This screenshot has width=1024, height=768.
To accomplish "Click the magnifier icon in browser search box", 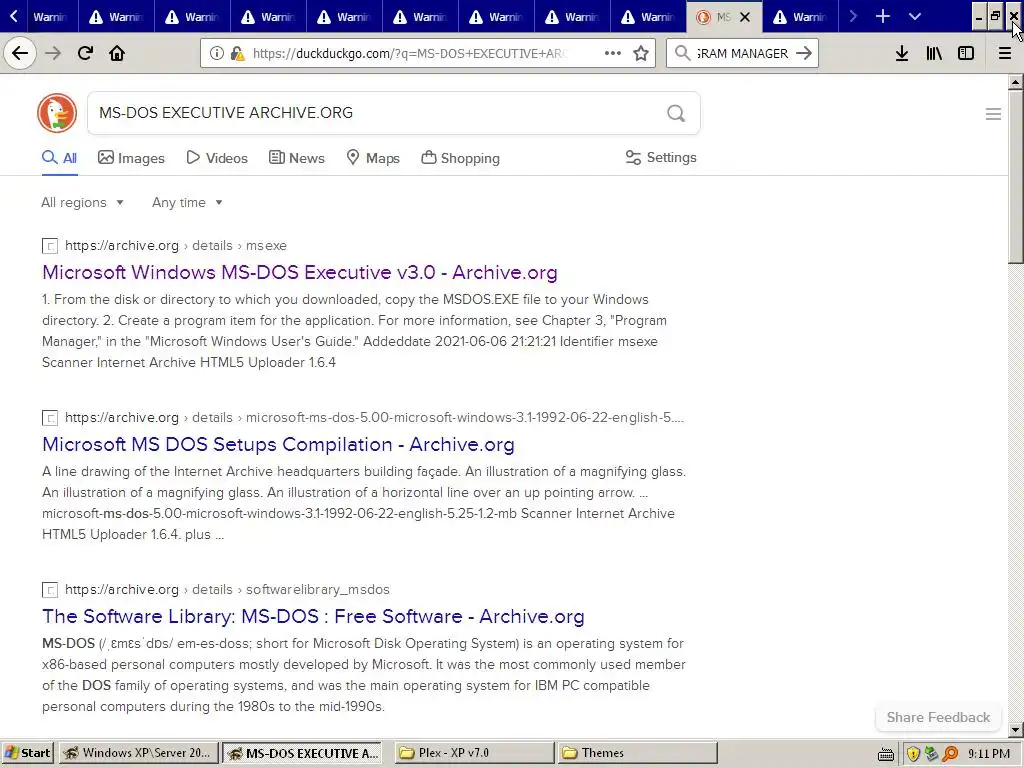I will click(682, 53).
